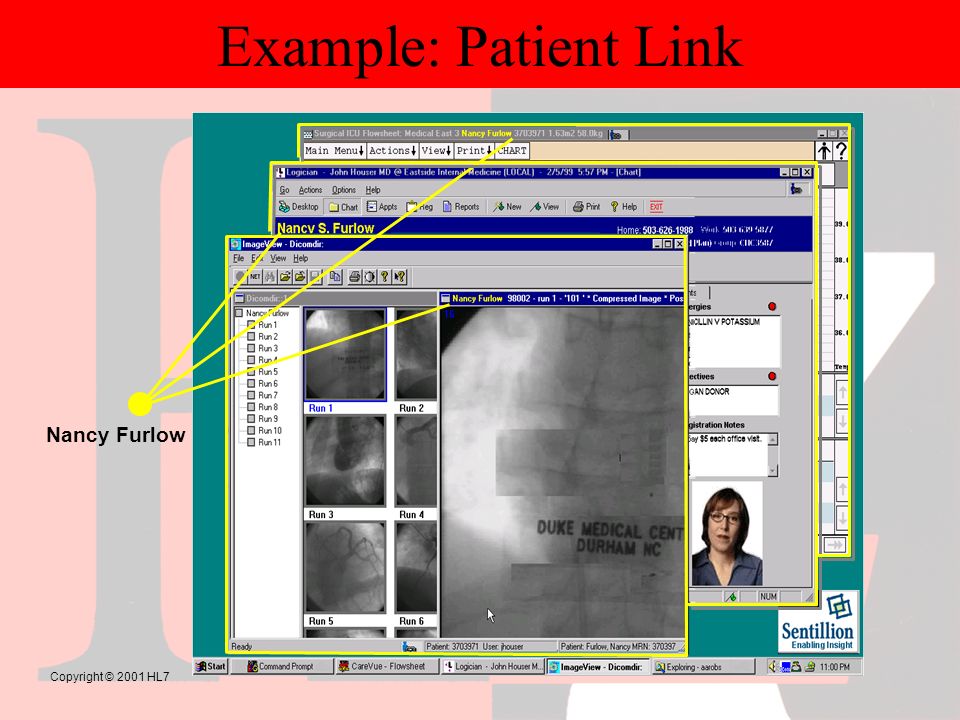
Task: Open Appts in the Logician toolbar
Action: click(382, 207)
